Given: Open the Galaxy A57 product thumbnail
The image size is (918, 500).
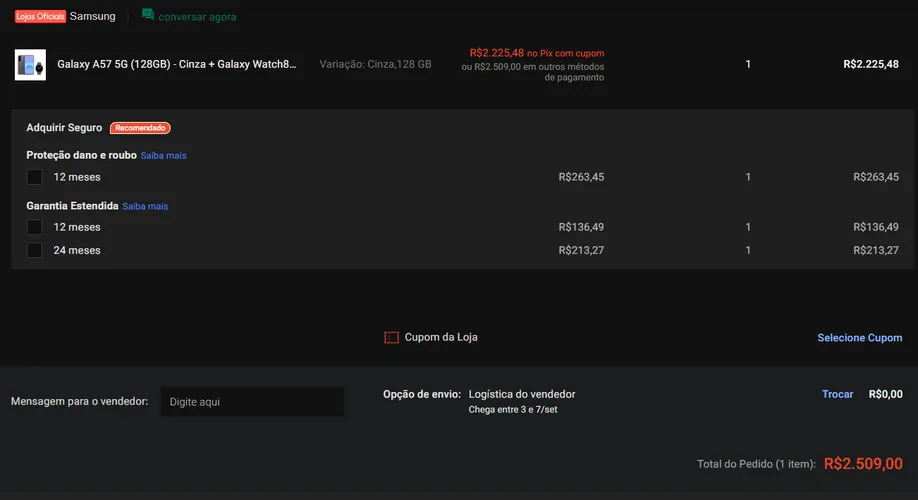Looking at the screenshot, I should pyautogui.click(x=30, y=64).
